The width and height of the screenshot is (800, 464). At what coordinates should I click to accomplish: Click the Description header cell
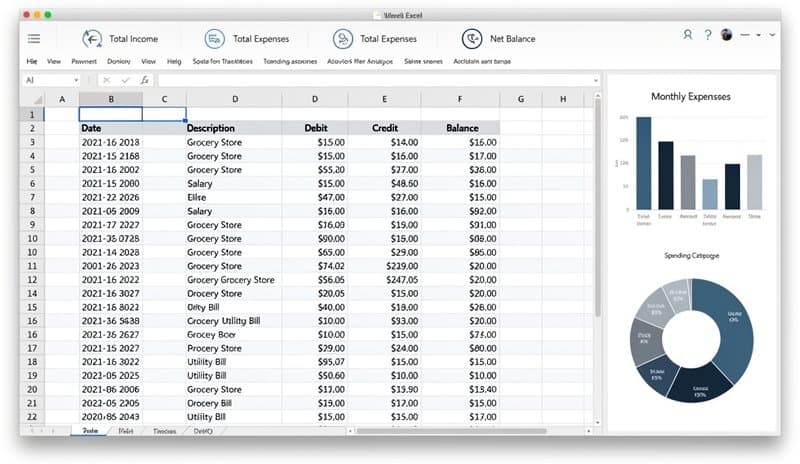pos(234,128)
